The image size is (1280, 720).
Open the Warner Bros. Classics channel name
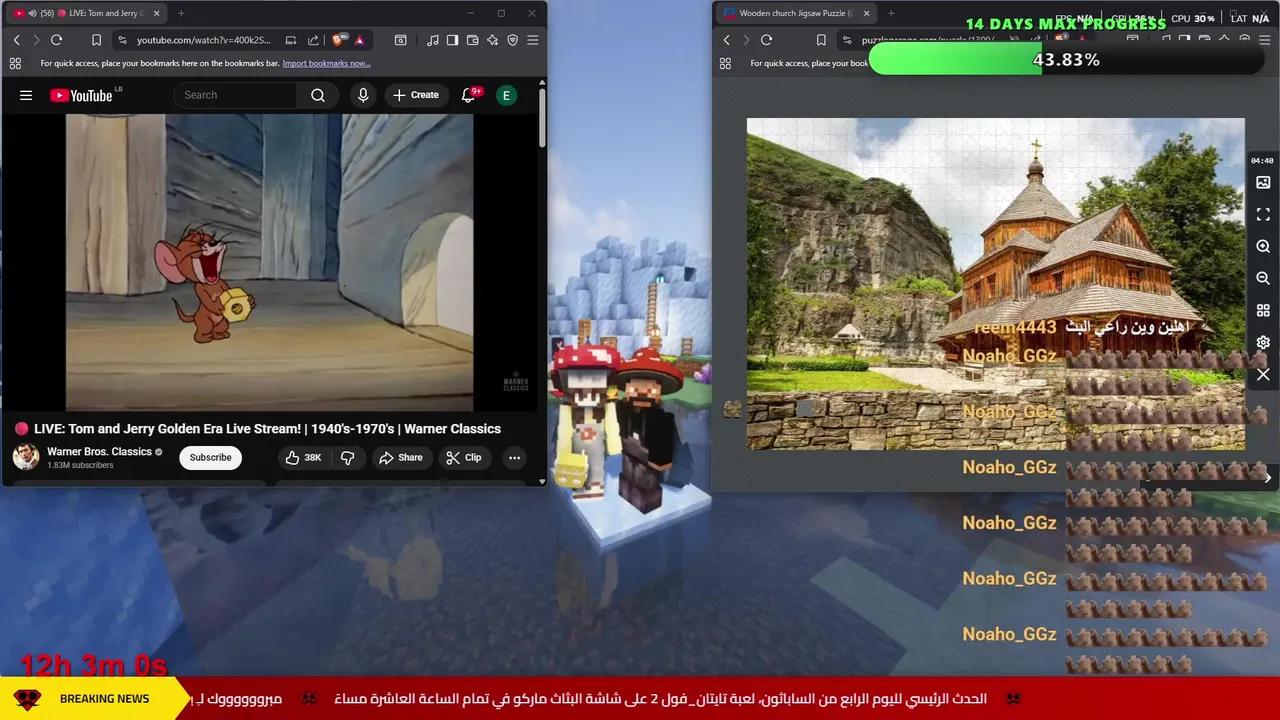click(99, 452)
